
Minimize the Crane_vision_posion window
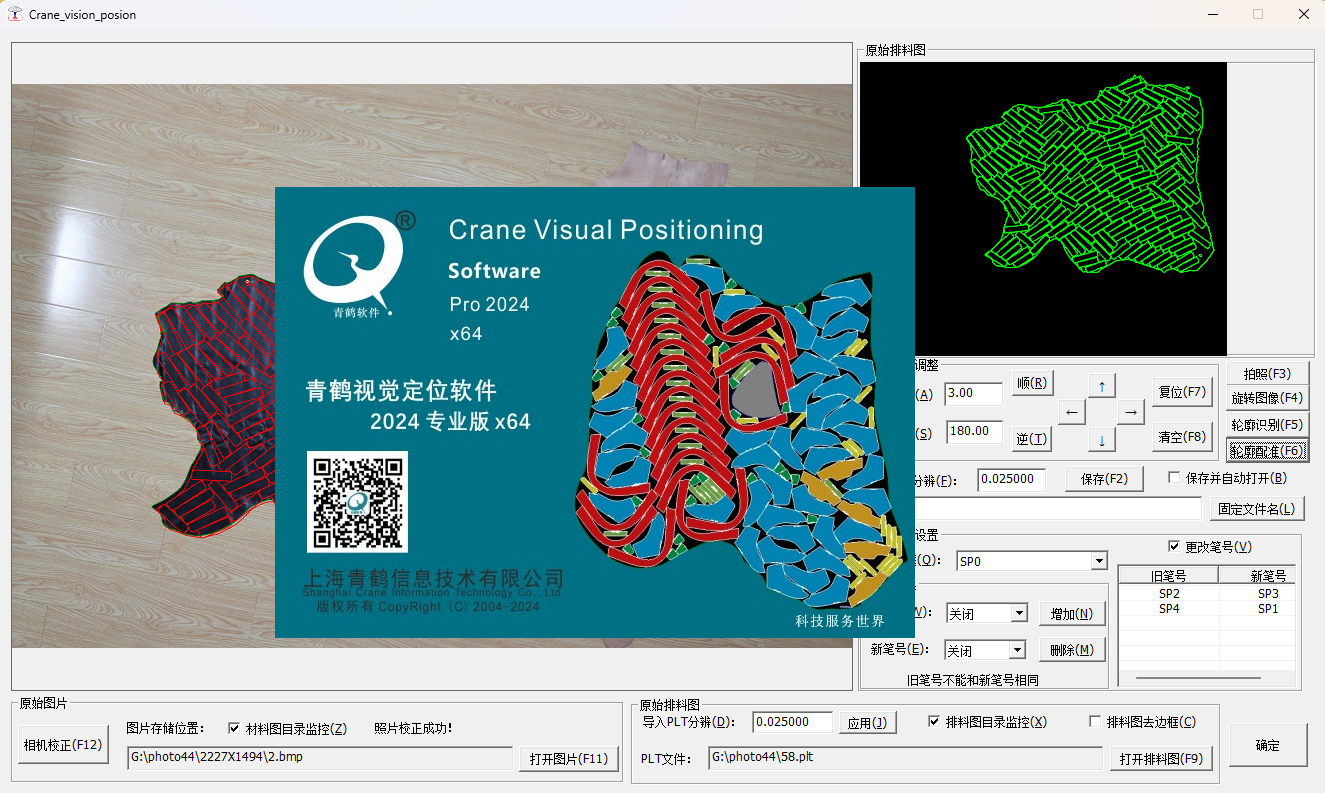tap(1213, 14)
